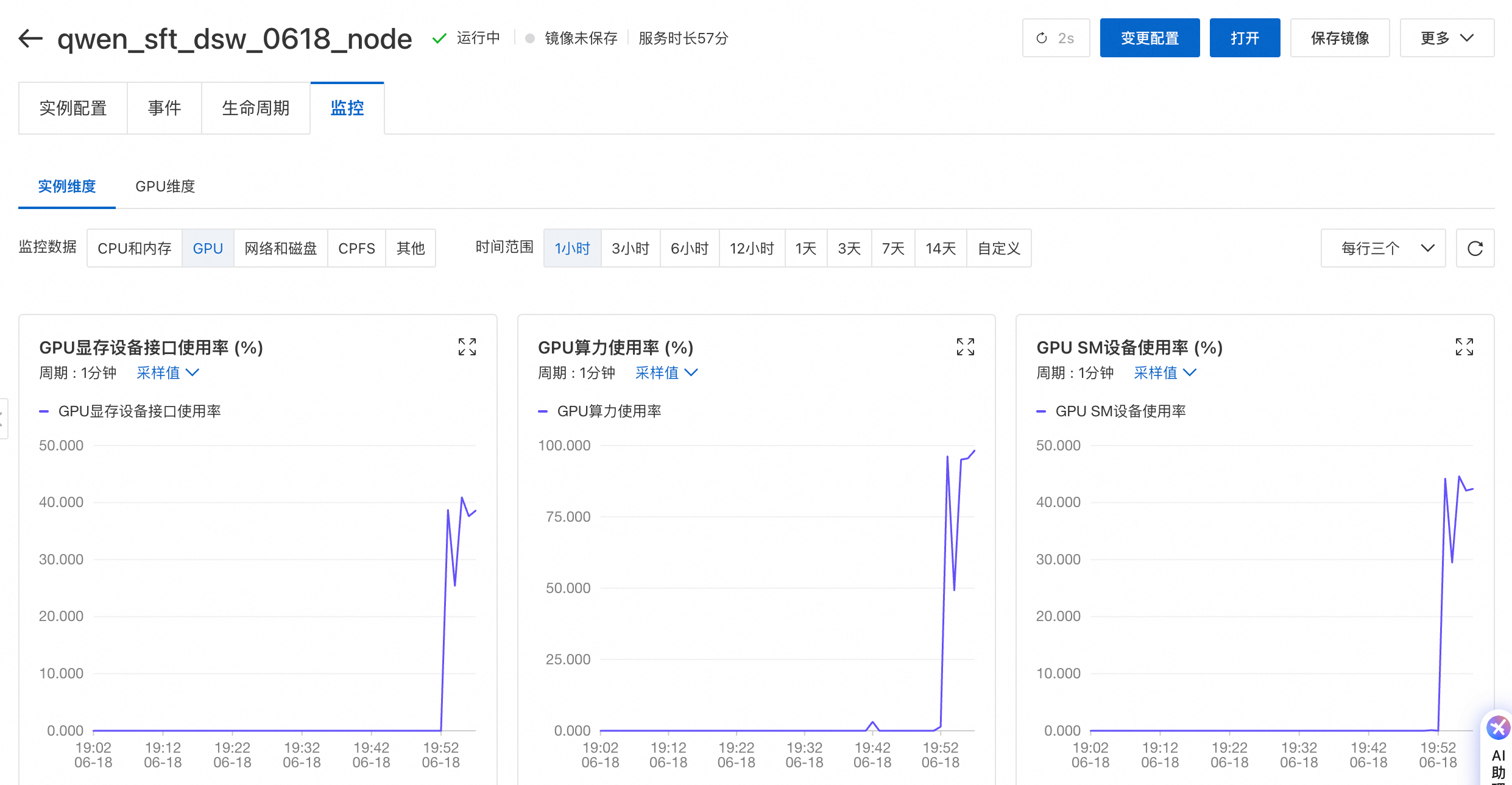Expand the GPU SM设备使用率 chart to fullscreen

coord(1464,347)
